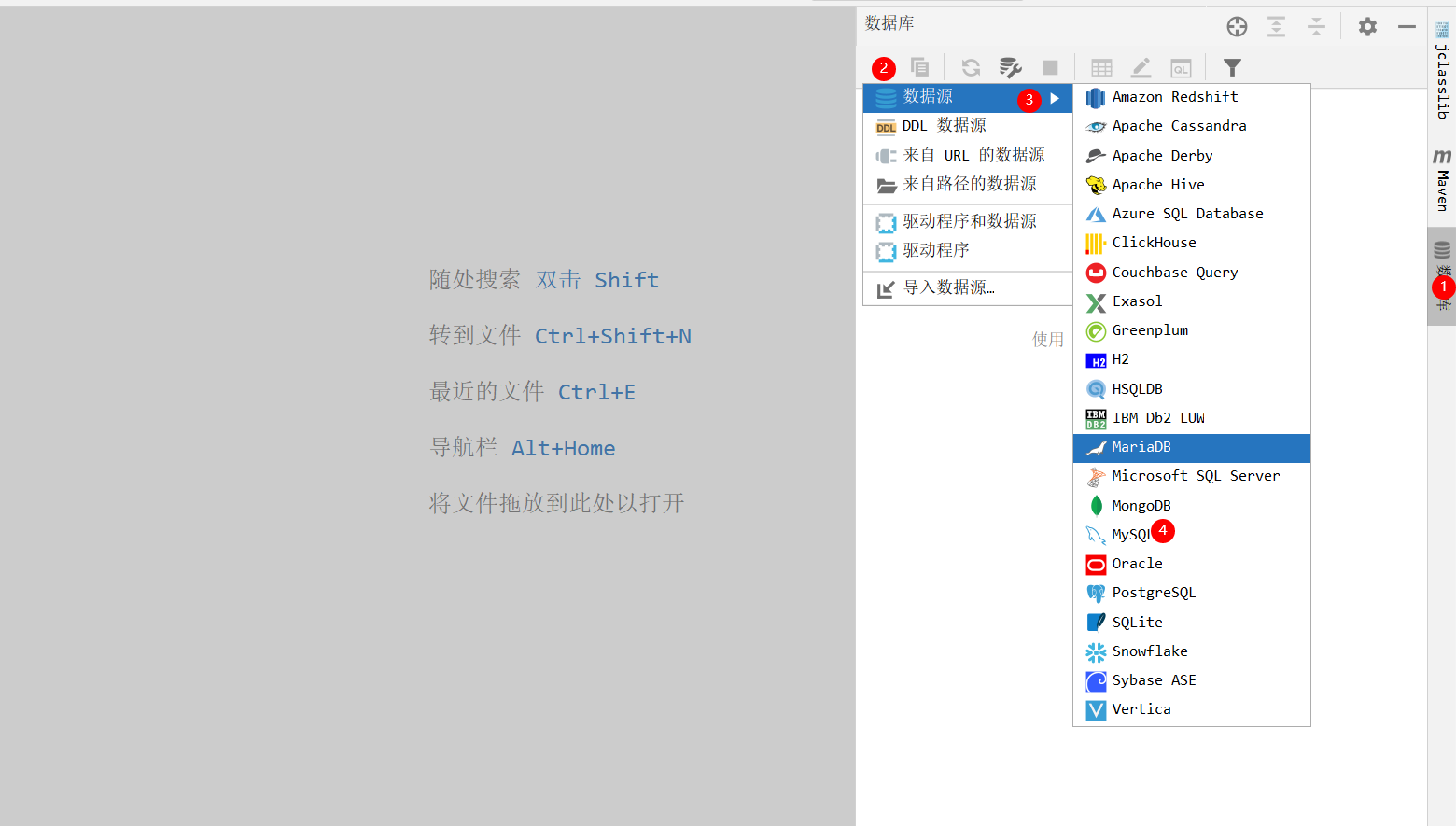Choose 来自 URL 的数据源

[x=968, y=155]
